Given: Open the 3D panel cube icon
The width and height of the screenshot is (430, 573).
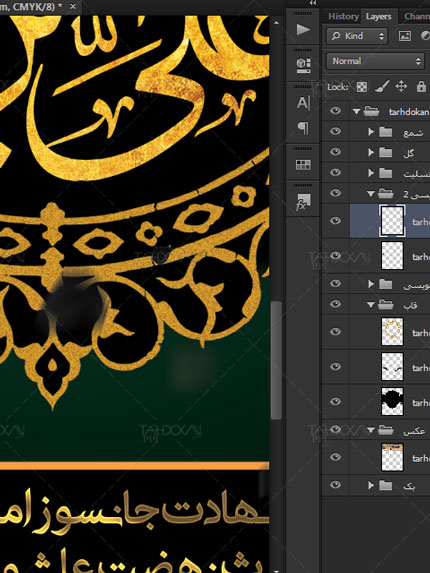Looking at the screenshot, I should pyautogui.click(x=303, y=65).
